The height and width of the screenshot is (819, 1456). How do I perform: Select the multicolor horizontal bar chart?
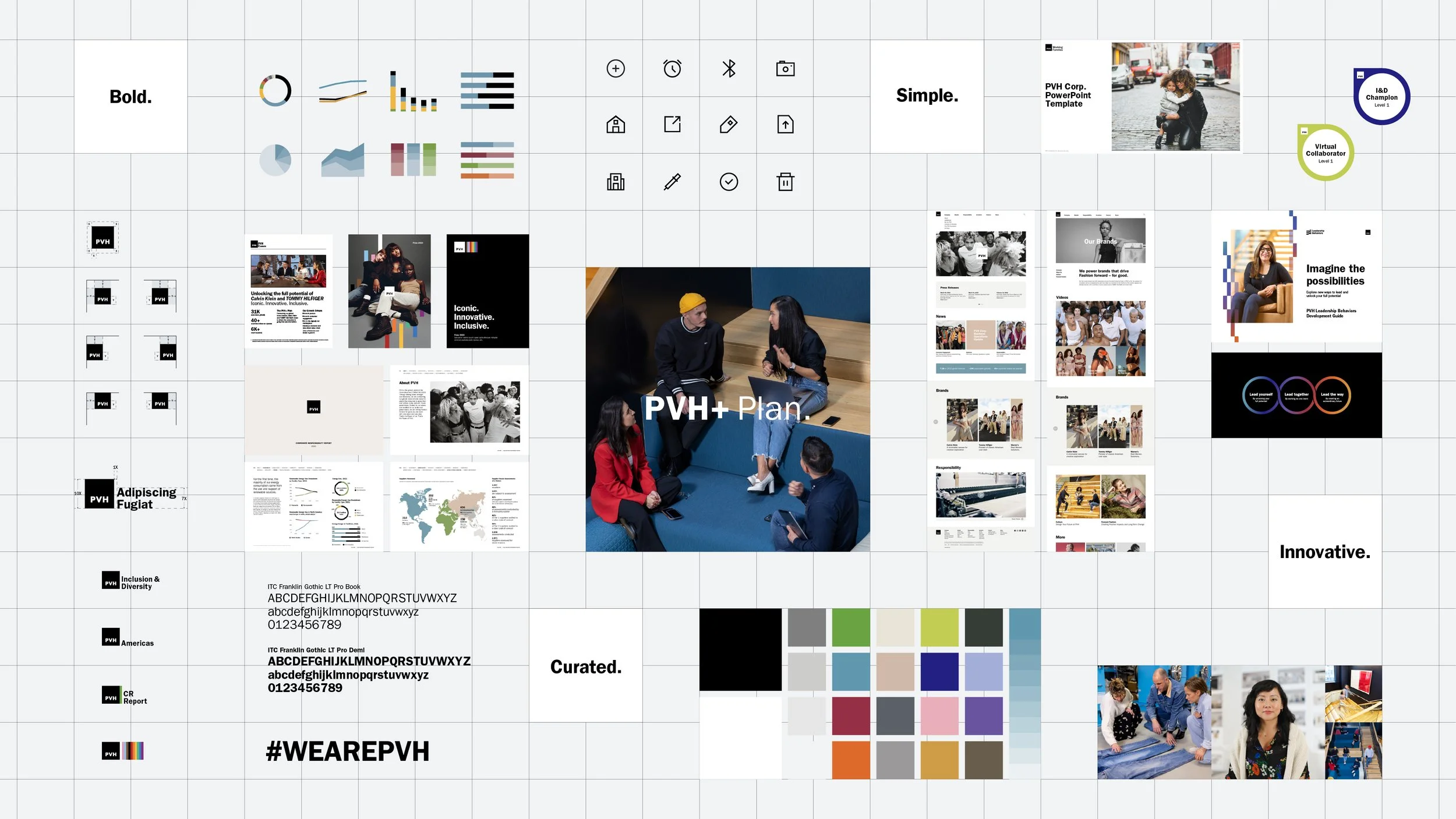(x=487, y=160)
